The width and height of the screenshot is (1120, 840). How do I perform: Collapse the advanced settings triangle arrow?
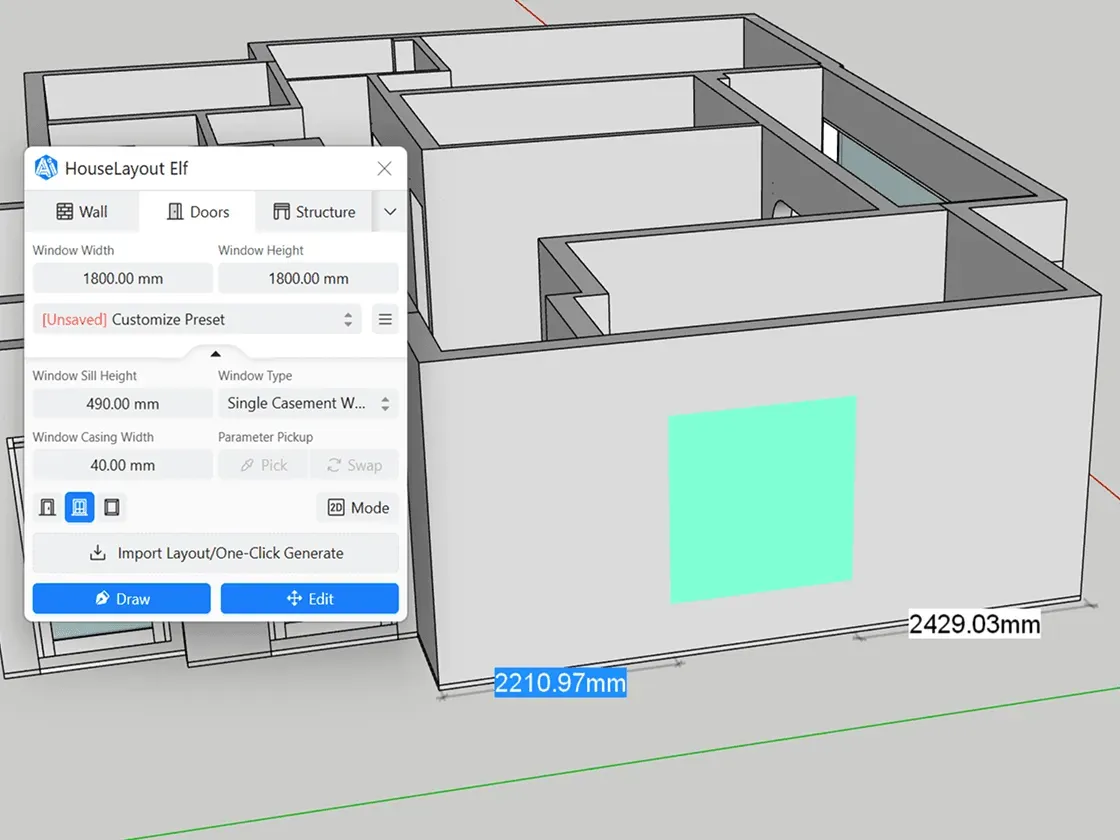[215, 353]
